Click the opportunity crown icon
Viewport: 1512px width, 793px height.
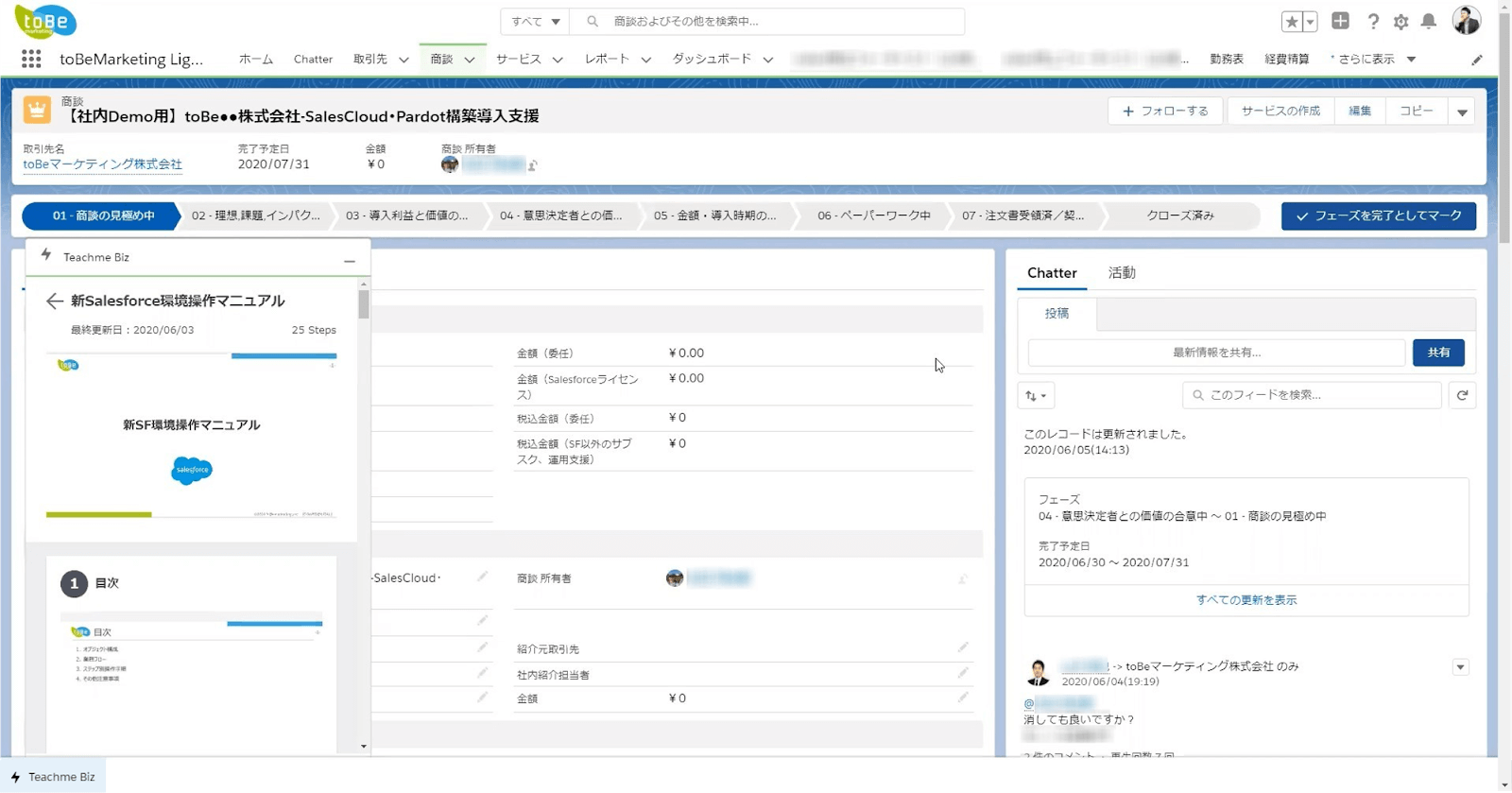tap(37, 111)
